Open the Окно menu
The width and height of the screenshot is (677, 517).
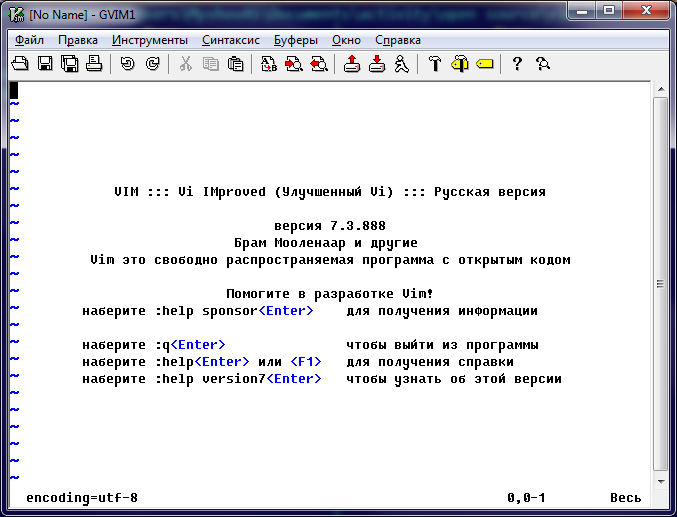(346, 40)
